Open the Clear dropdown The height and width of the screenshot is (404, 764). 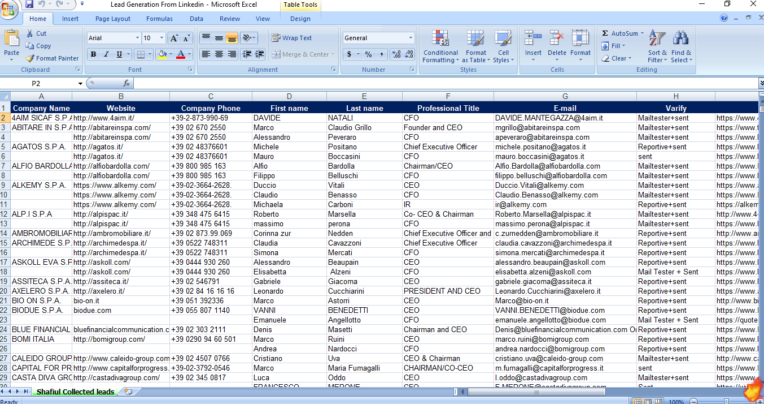(x=616, y=58)
